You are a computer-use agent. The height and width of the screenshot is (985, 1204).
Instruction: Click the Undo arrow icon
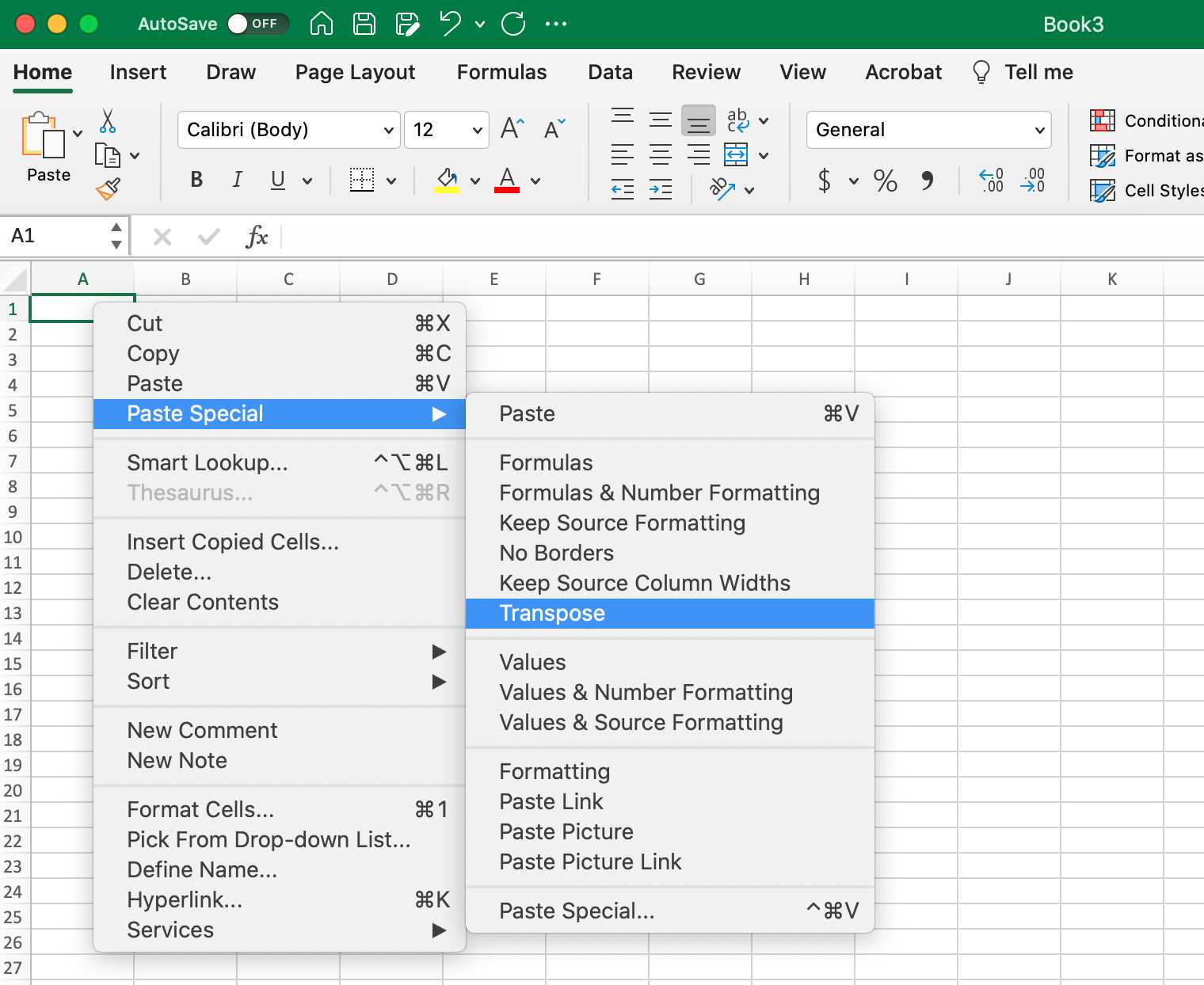click(451, 24)
